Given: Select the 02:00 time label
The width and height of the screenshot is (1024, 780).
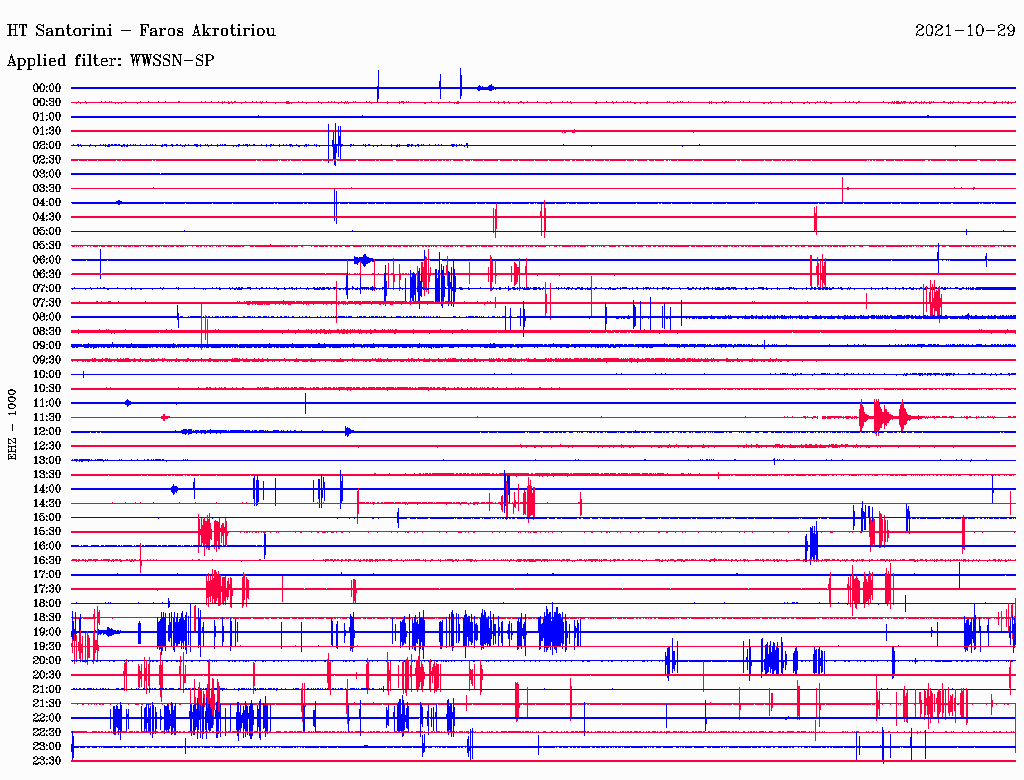Looking at the screenshot, I should tap(47, 146).
